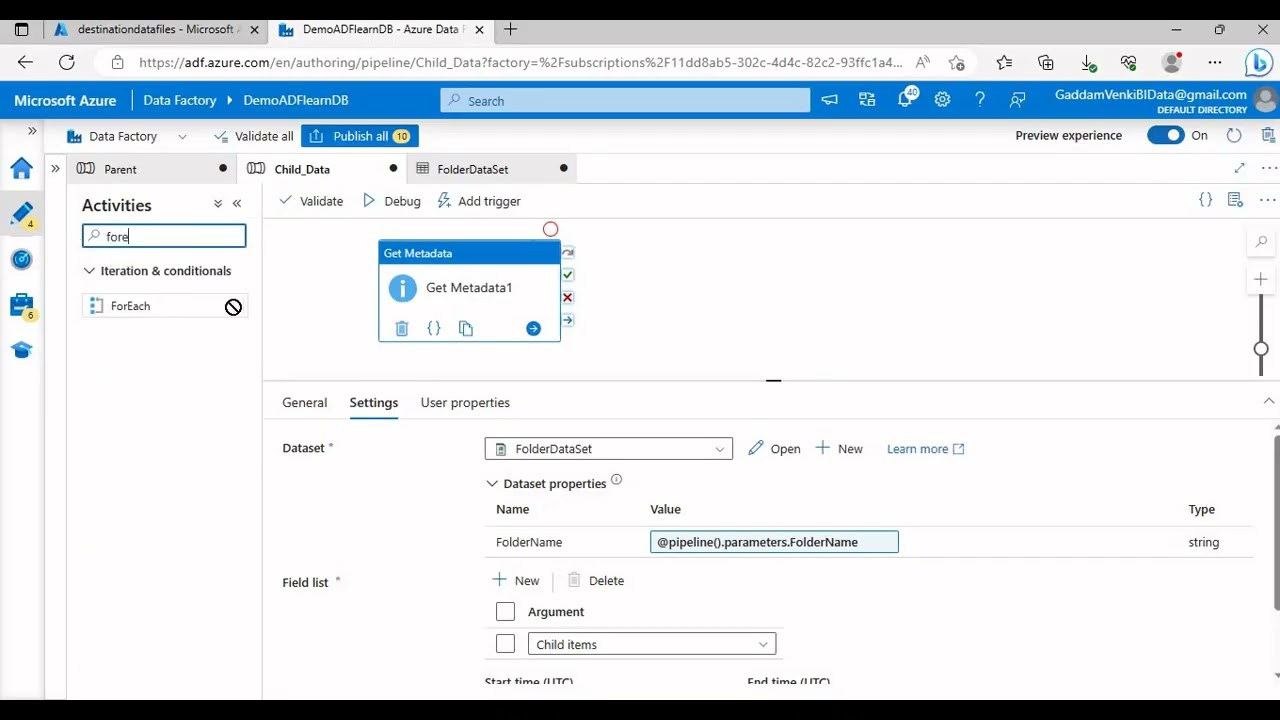Open the Child items argument dropdown
The height and width of the screenshot is (720, 1280).
point(652,644)
